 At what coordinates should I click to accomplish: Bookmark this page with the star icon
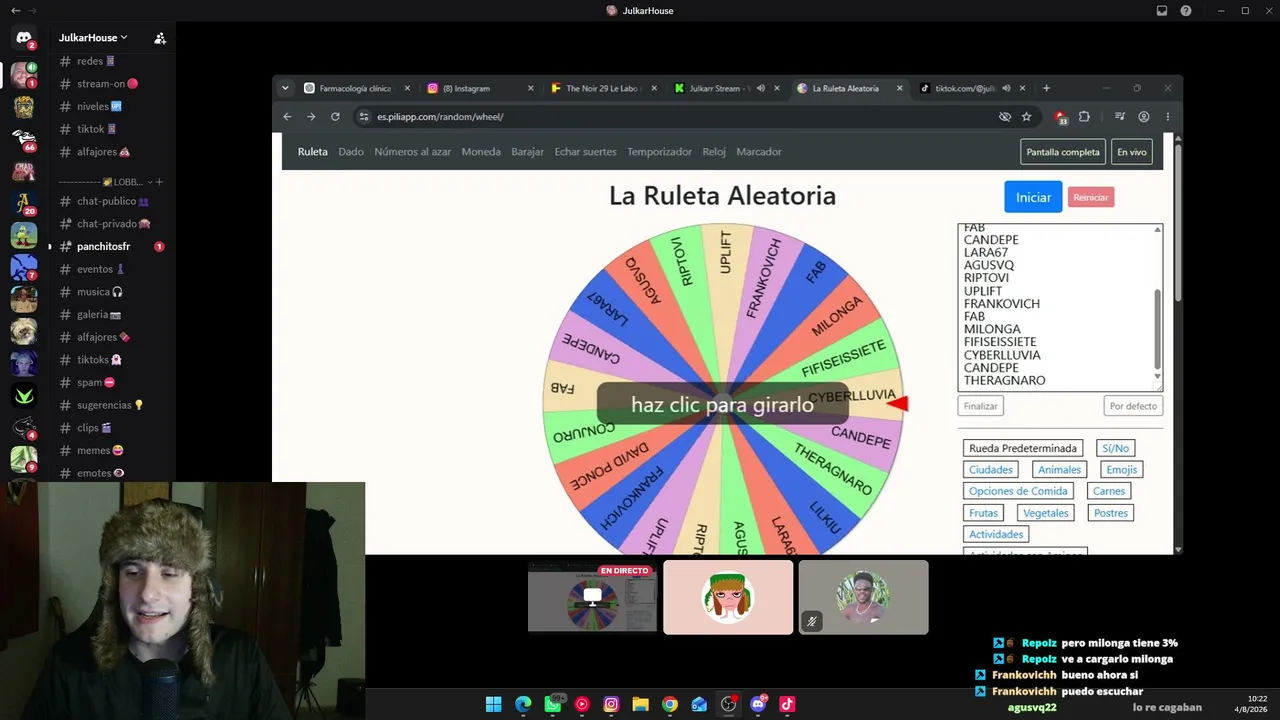(x=1026, y=117)
